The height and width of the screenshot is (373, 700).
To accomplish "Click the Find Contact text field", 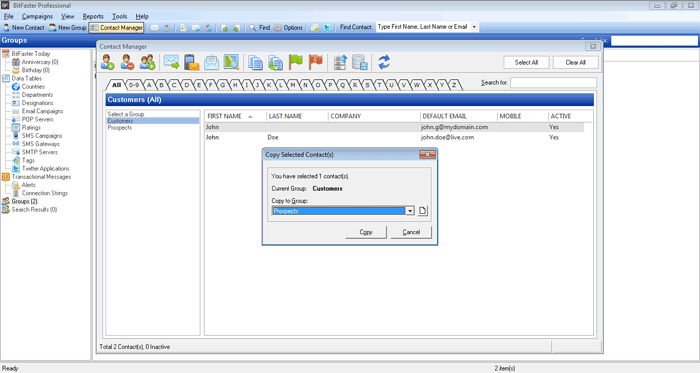I will tap(423, 27).
